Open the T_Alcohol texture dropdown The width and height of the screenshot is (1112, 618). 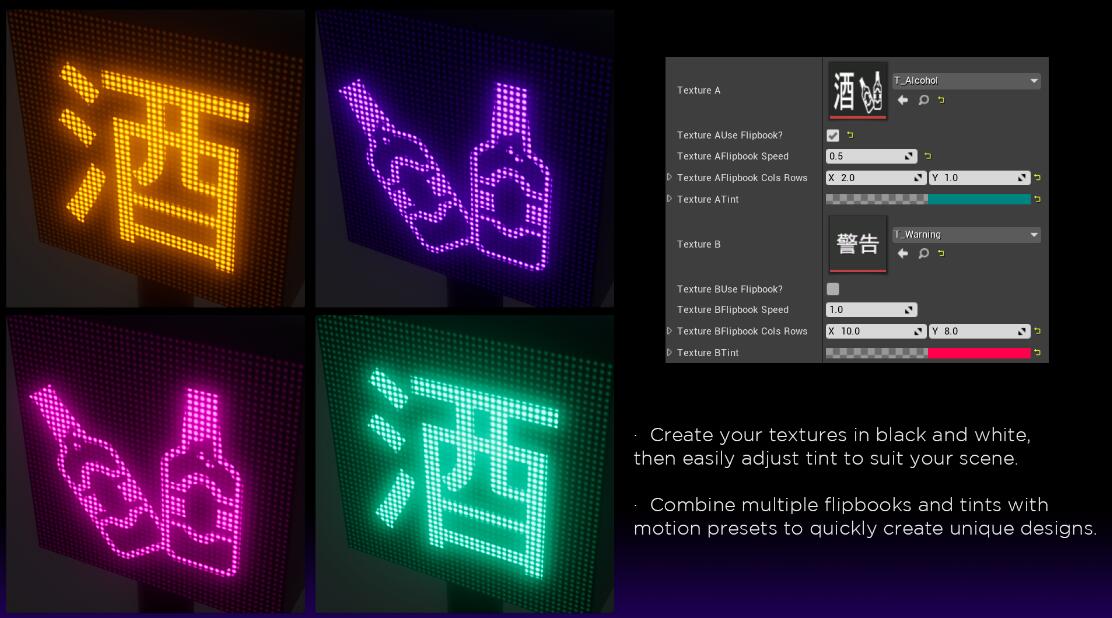point(1033,81)
